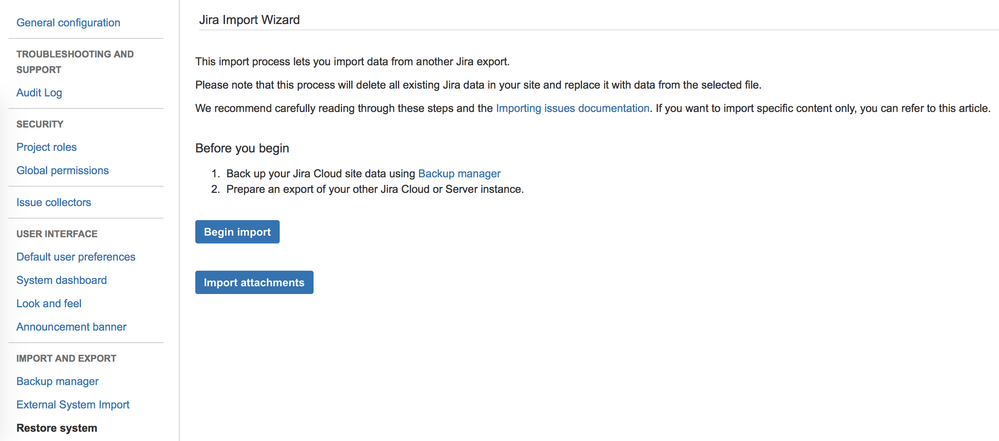
Task: Click step 2 text about preparing an export
Action: [x=375, y=190]
